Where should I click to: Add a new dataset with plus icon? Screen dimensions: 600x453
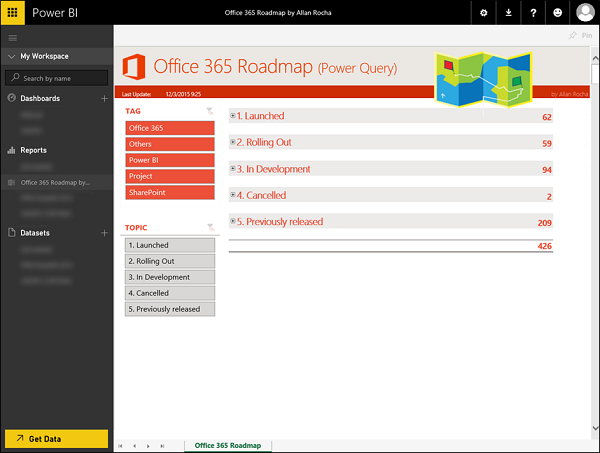click(x=104, y=233)
